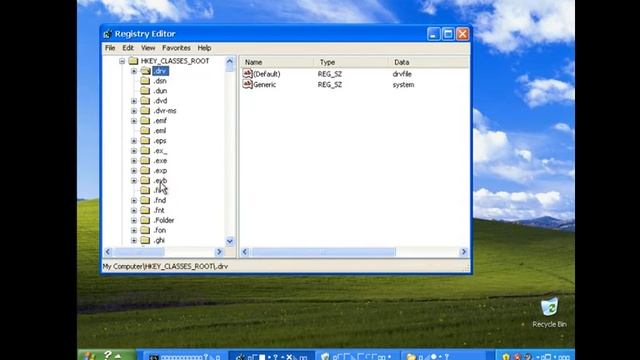Click the .emf key folder icon
The height and width of the screenshot is (360, 640).
145,120
